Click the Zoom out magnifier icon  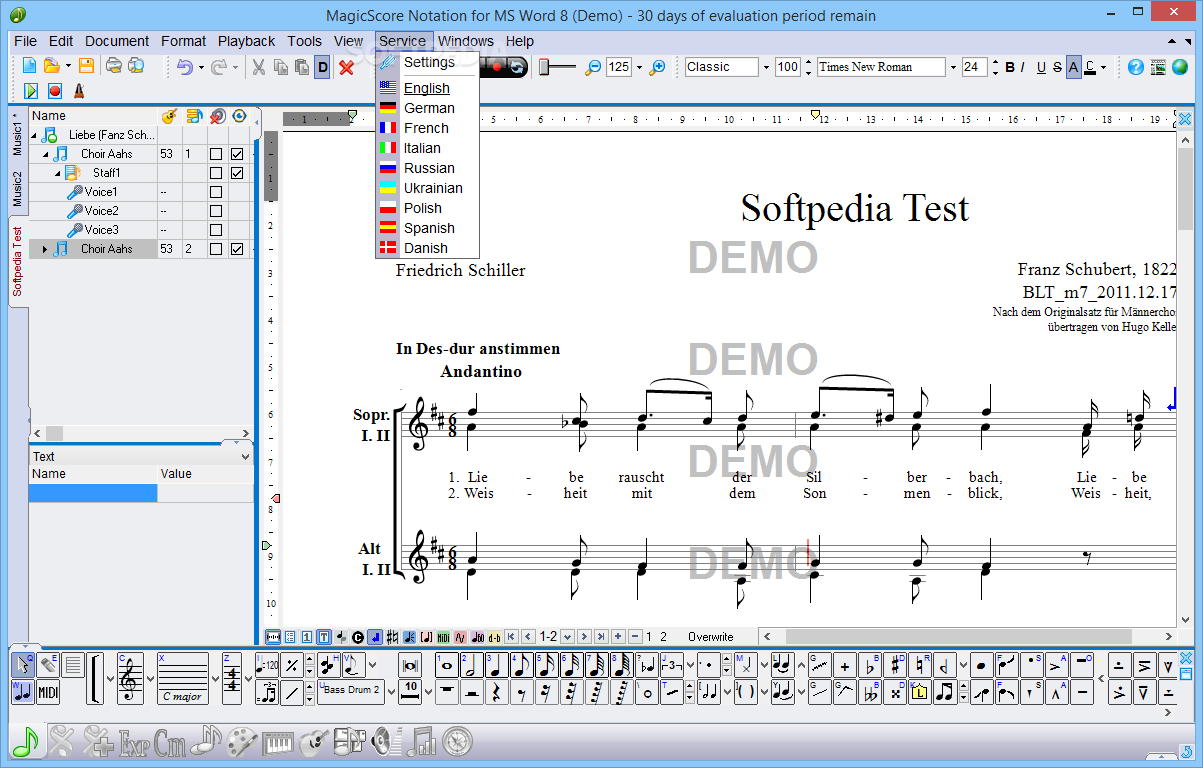(x=593, y=67)
